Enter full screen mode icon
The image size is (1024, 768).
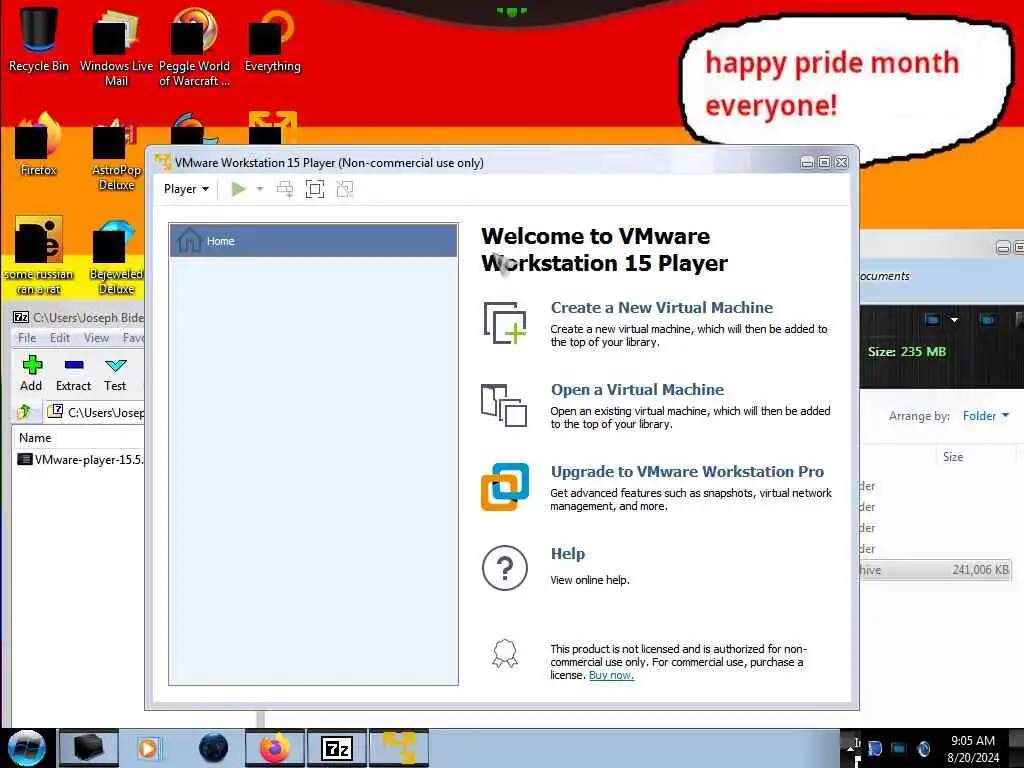(315, 189)
